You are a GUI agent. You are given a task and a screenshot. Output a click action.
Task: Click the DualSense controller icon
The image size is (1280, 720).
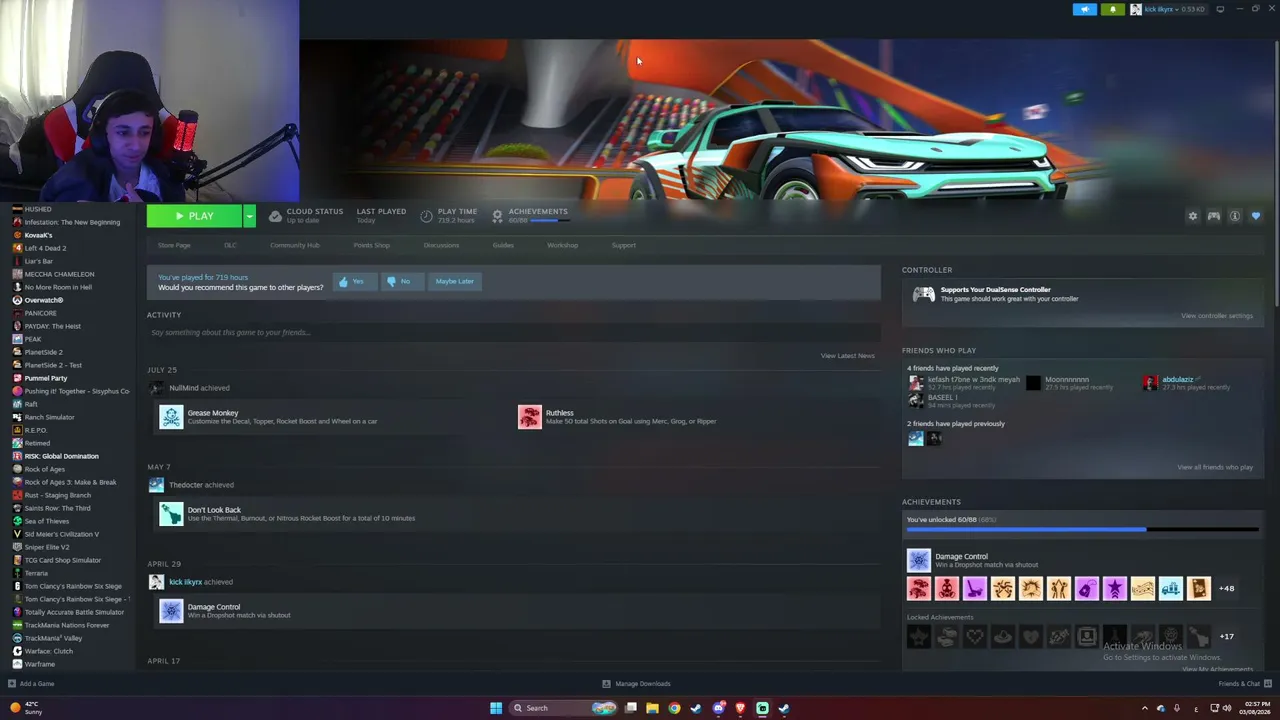pyautogui.click(x=923, y=294)
